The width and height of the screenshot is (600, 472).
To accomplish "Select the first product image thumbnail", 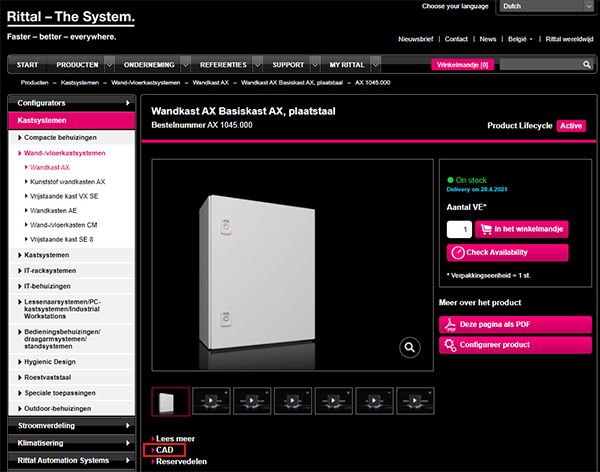I will click(x=170, y=401).
